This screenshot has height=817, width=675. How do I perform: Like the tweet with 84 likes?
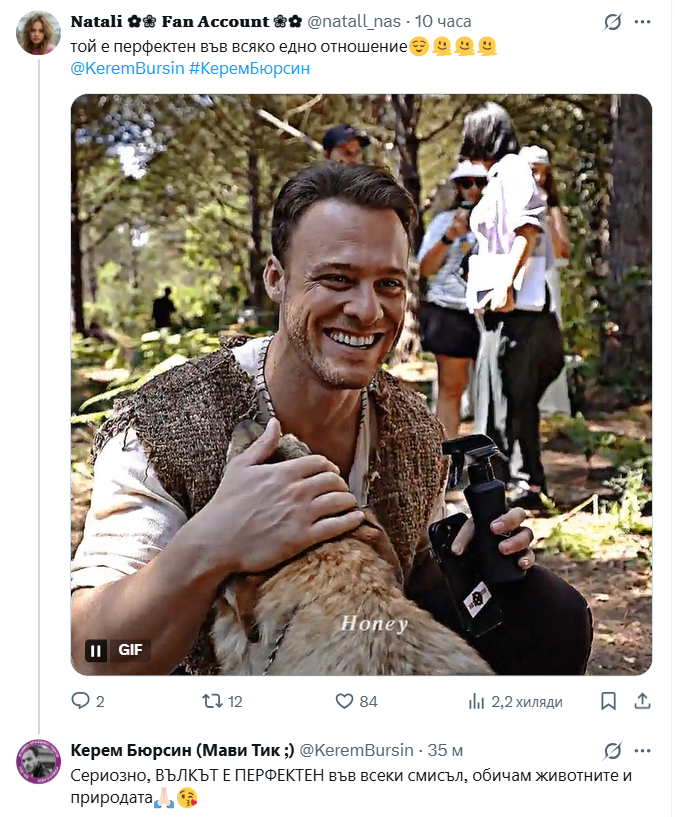coord(345,701)
